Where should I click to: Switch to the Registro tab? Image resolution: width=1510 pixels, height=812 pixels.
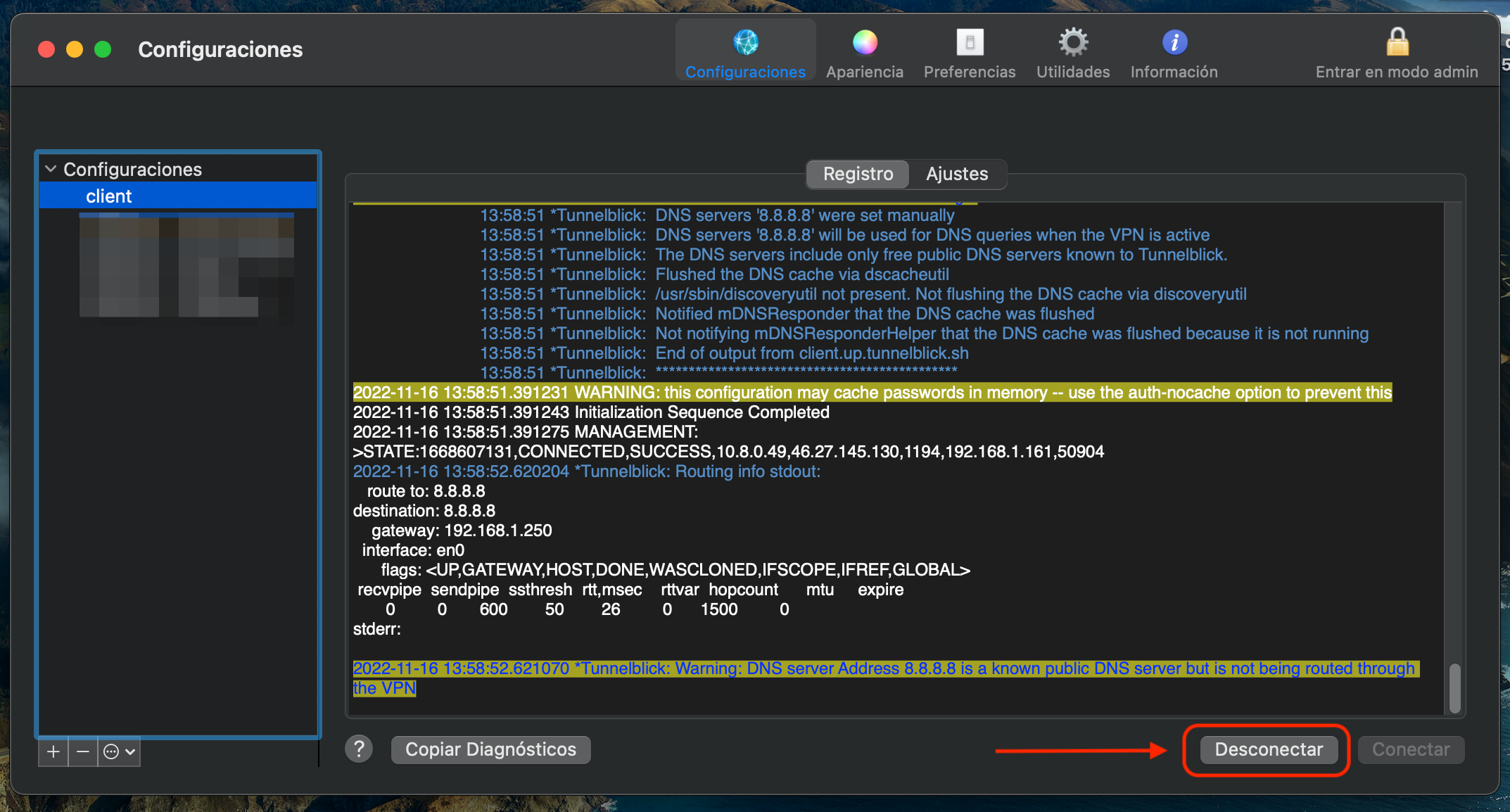[x=858, y=174]
